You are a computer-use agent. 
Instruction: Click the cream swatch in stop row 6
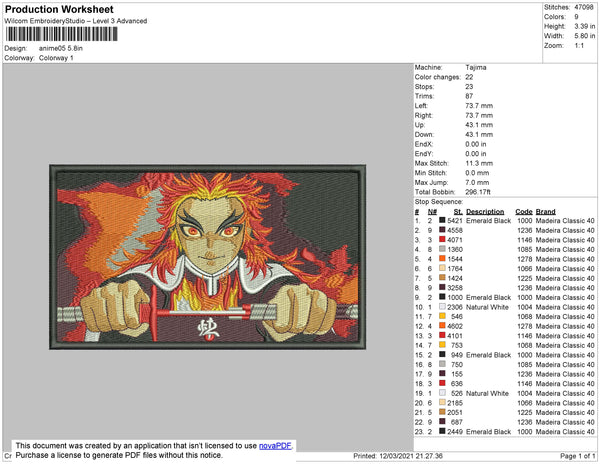tap(442, 269)
